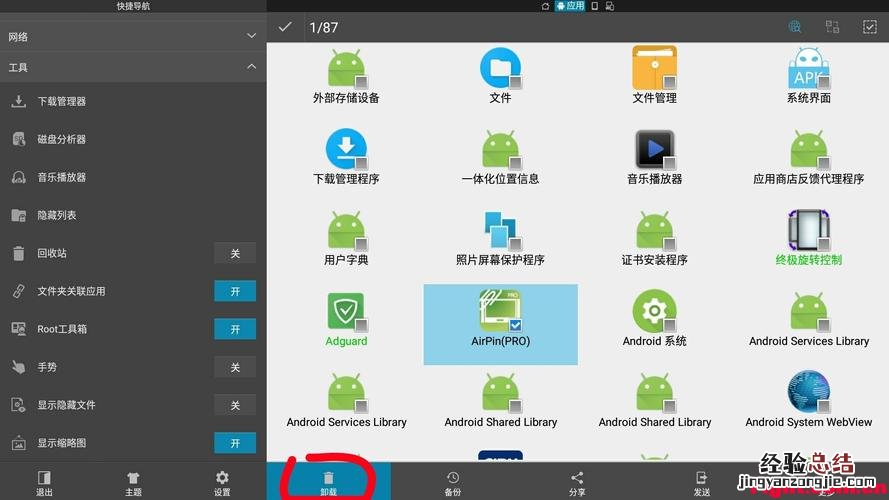Click the 退出 exit button
The image size is (889, 500).
click(x=44, y=484)
